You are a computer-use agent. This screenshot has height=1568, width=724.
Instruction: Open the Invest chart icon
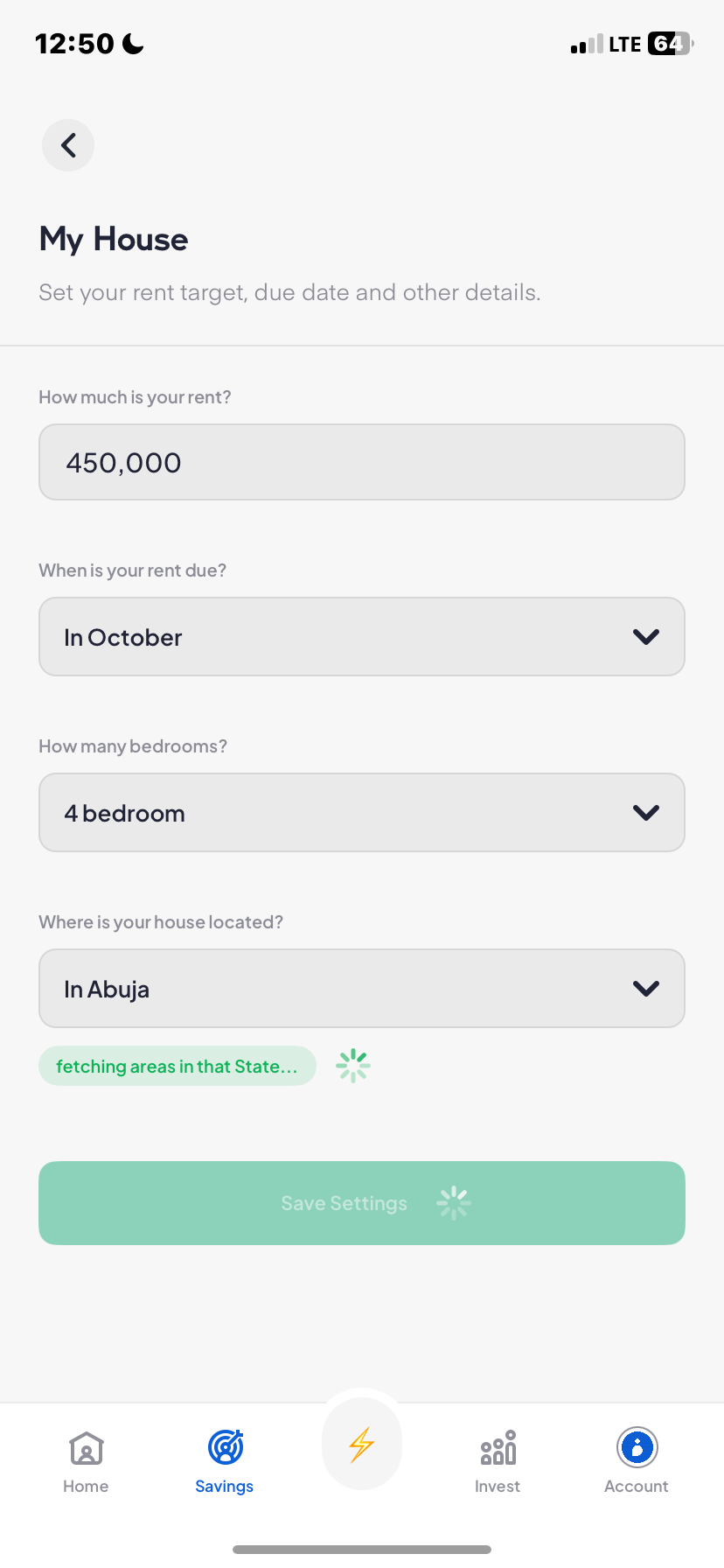[498, 1447]
